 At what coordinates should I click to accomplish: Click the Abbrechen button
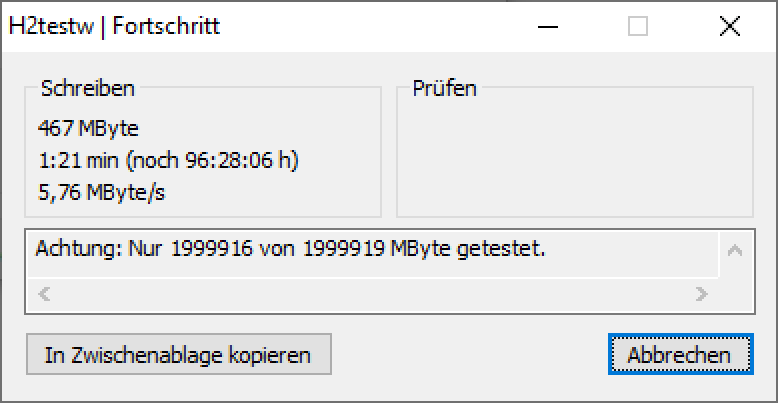click(678, 355)
